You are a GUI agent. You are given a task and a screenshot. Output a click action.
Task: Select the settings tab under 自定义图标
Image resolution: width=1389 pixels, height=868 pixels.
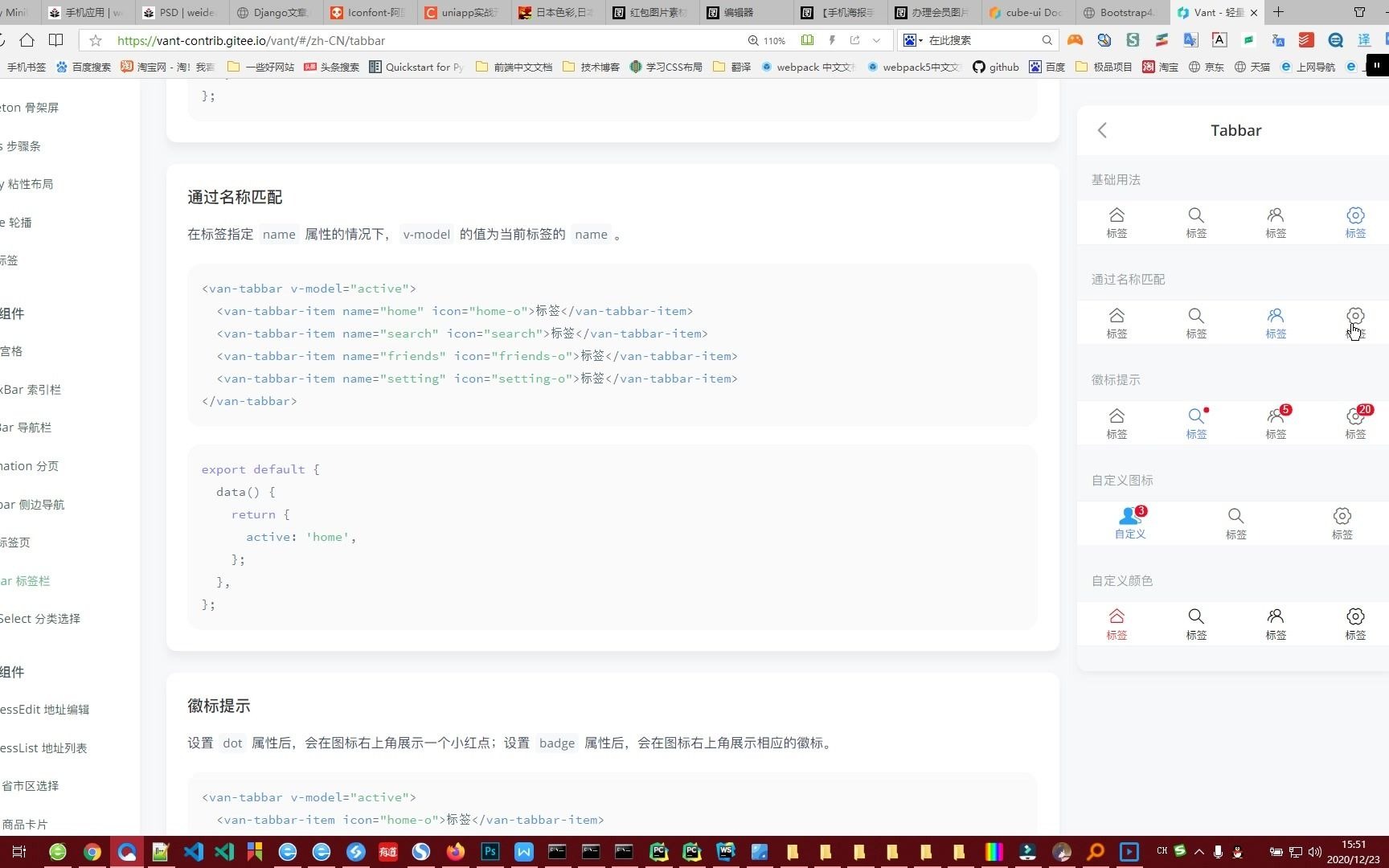pos(1342,523)
